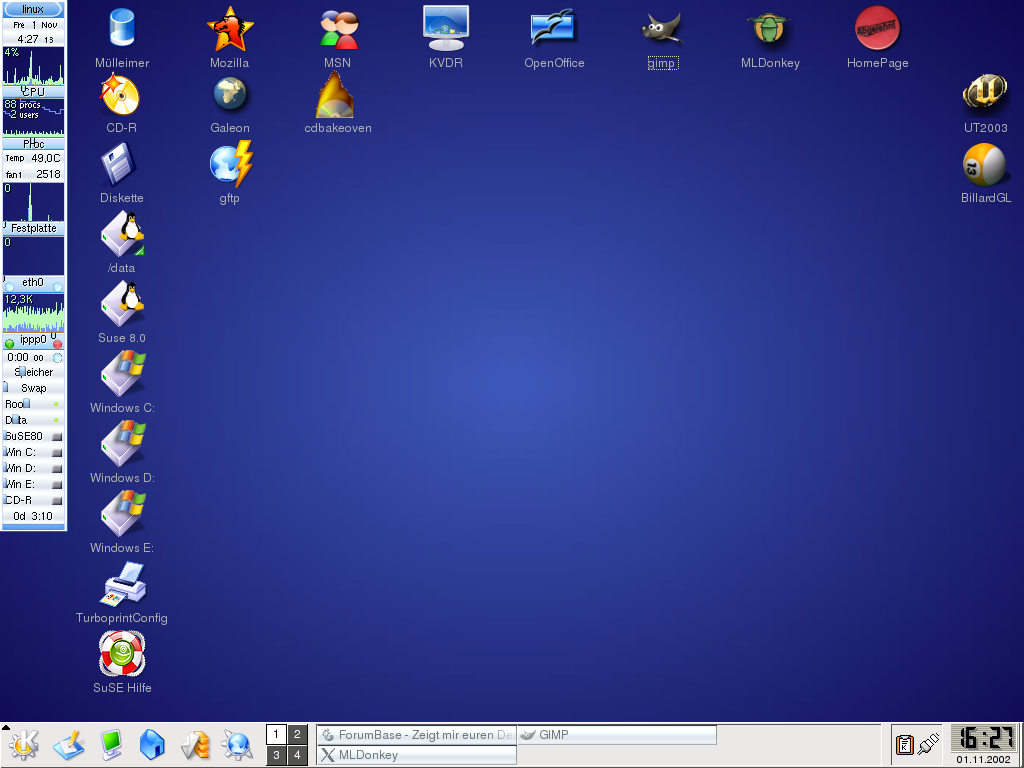The width and height of the screenshot is (1024, 768).
Task: Click the CPU chart in GKrellM
Action: pos(33,66)
